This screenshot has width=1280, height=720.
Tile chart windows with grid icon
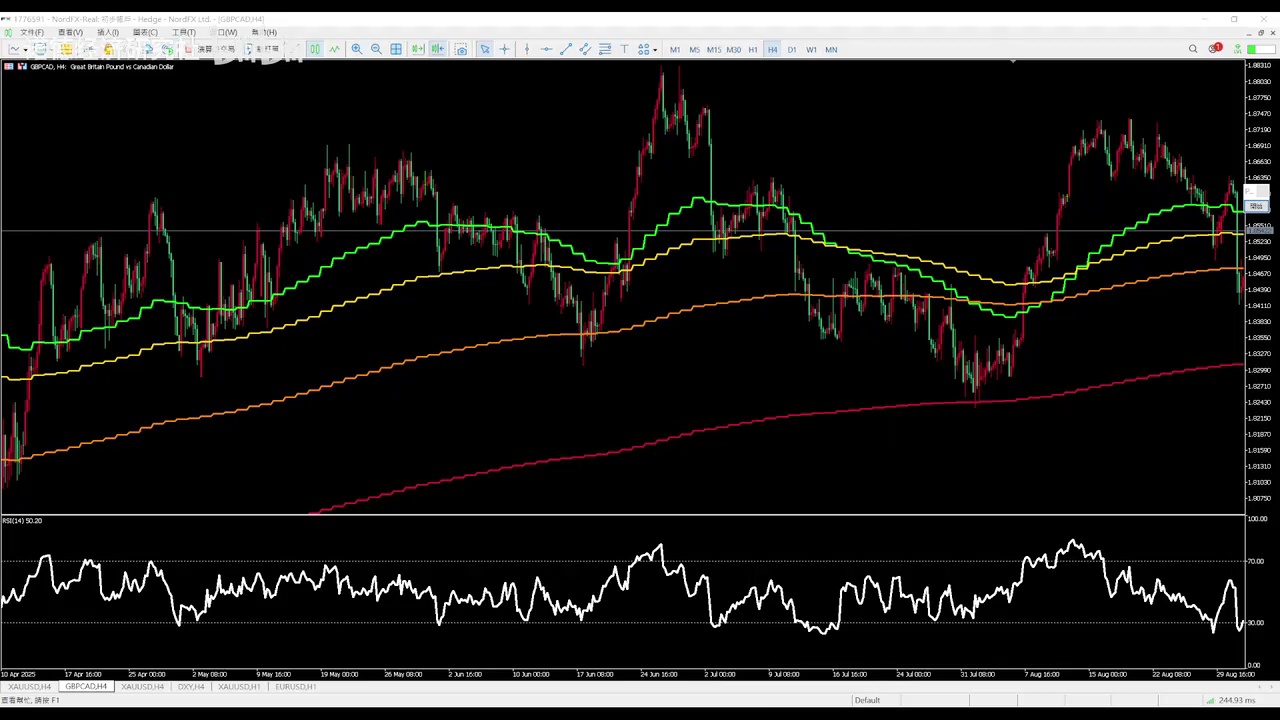coord(396,49)
